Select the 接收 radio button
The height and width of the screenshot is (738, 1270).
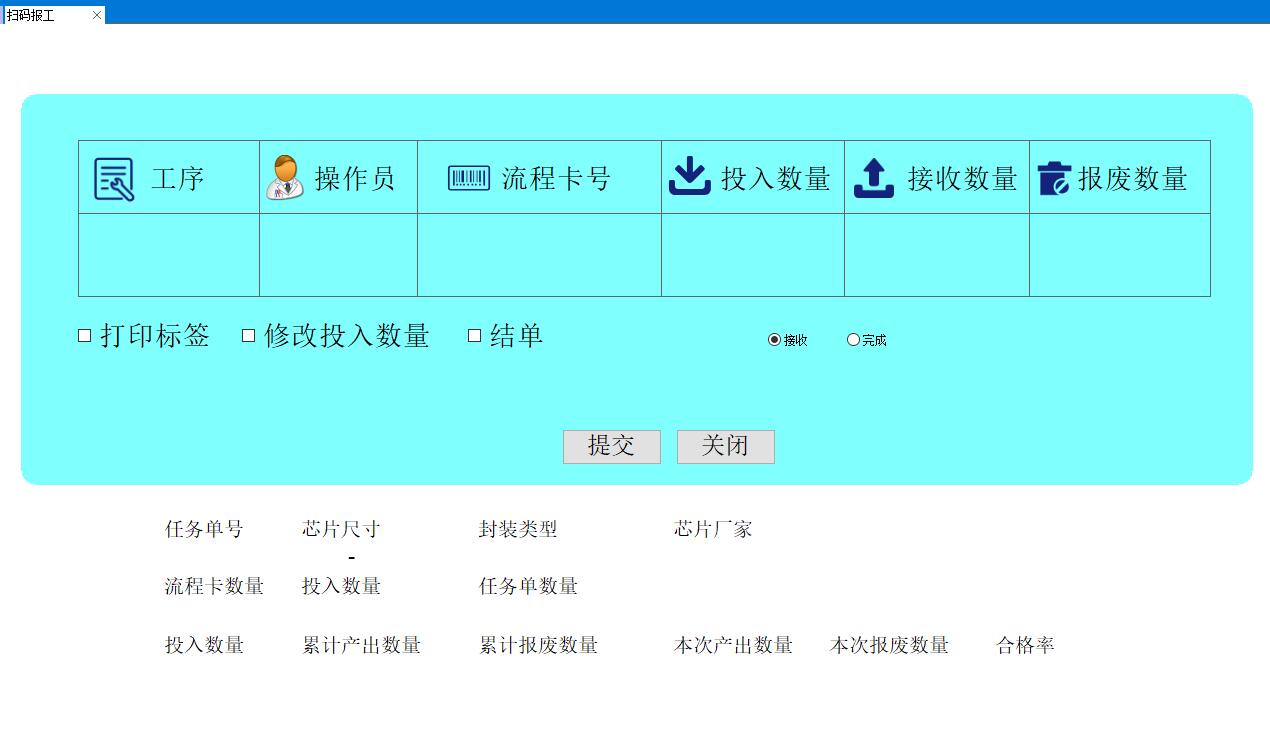tap(774, 340)
